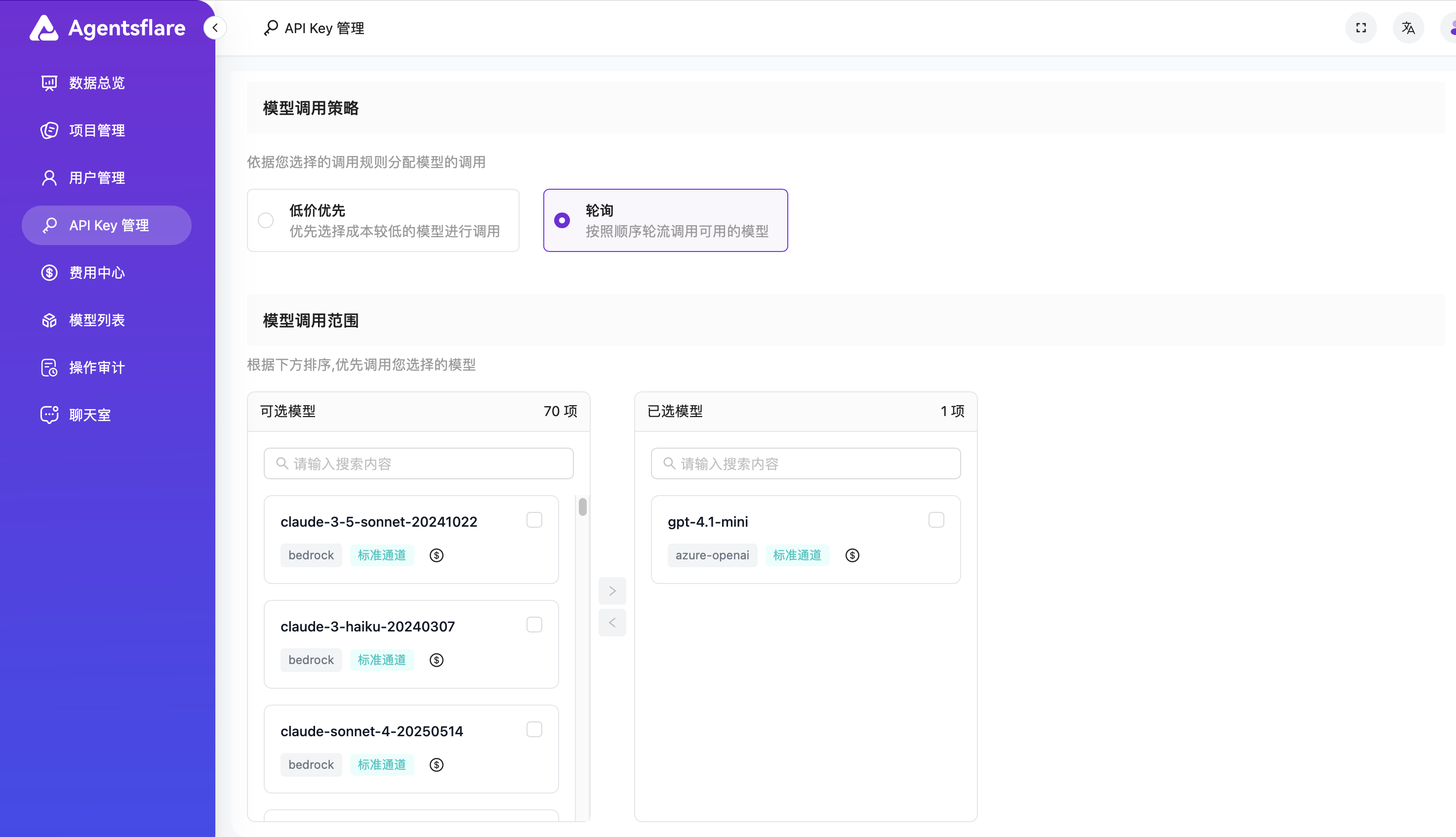Click the 可选模型 search input field
This screenshot has width=1456, height=837.
418,463
